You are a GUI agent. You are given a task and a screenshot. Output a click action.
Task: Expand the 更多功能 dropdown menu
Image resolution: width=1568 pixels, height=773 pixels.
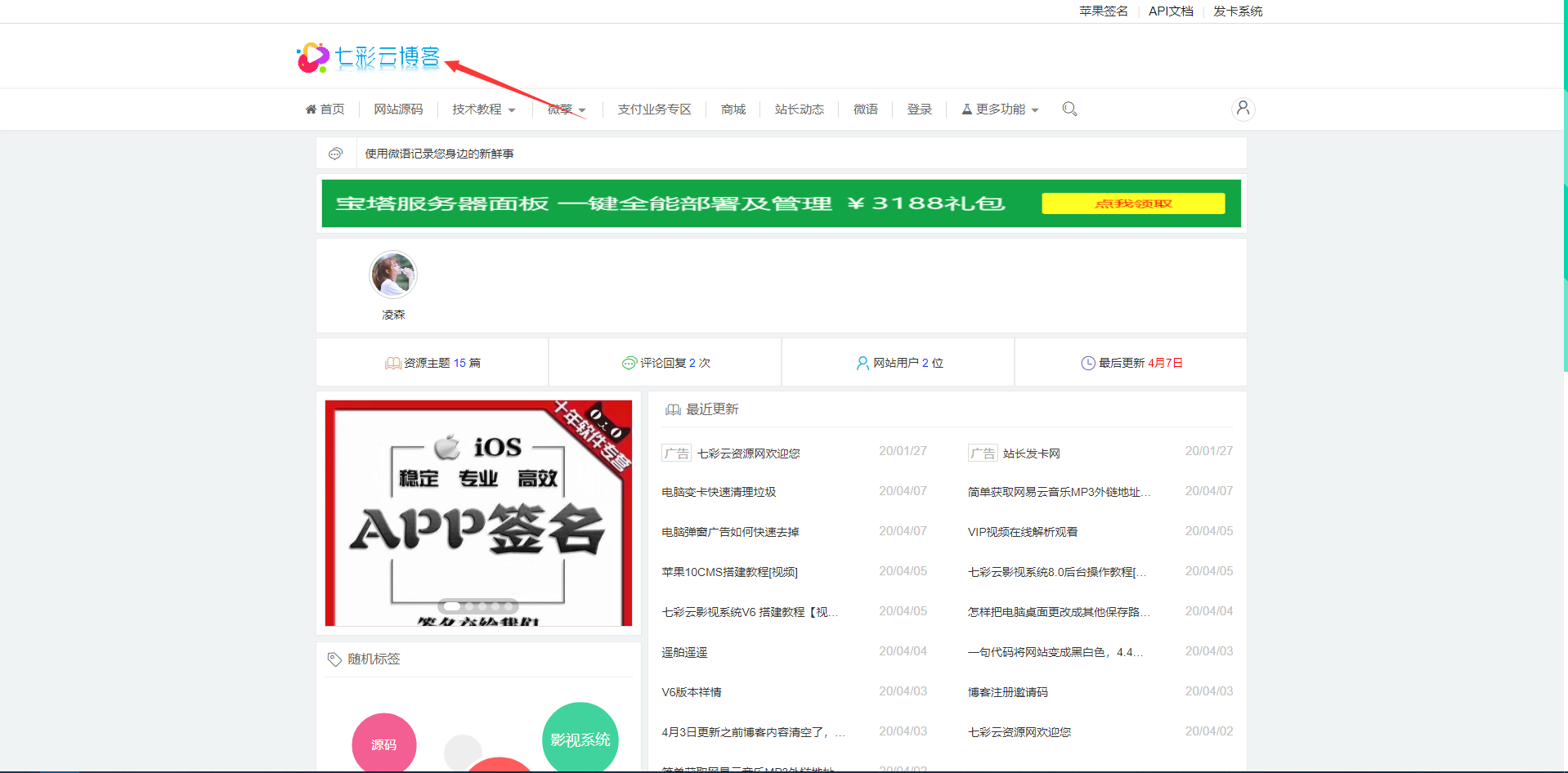[1000, 109]
